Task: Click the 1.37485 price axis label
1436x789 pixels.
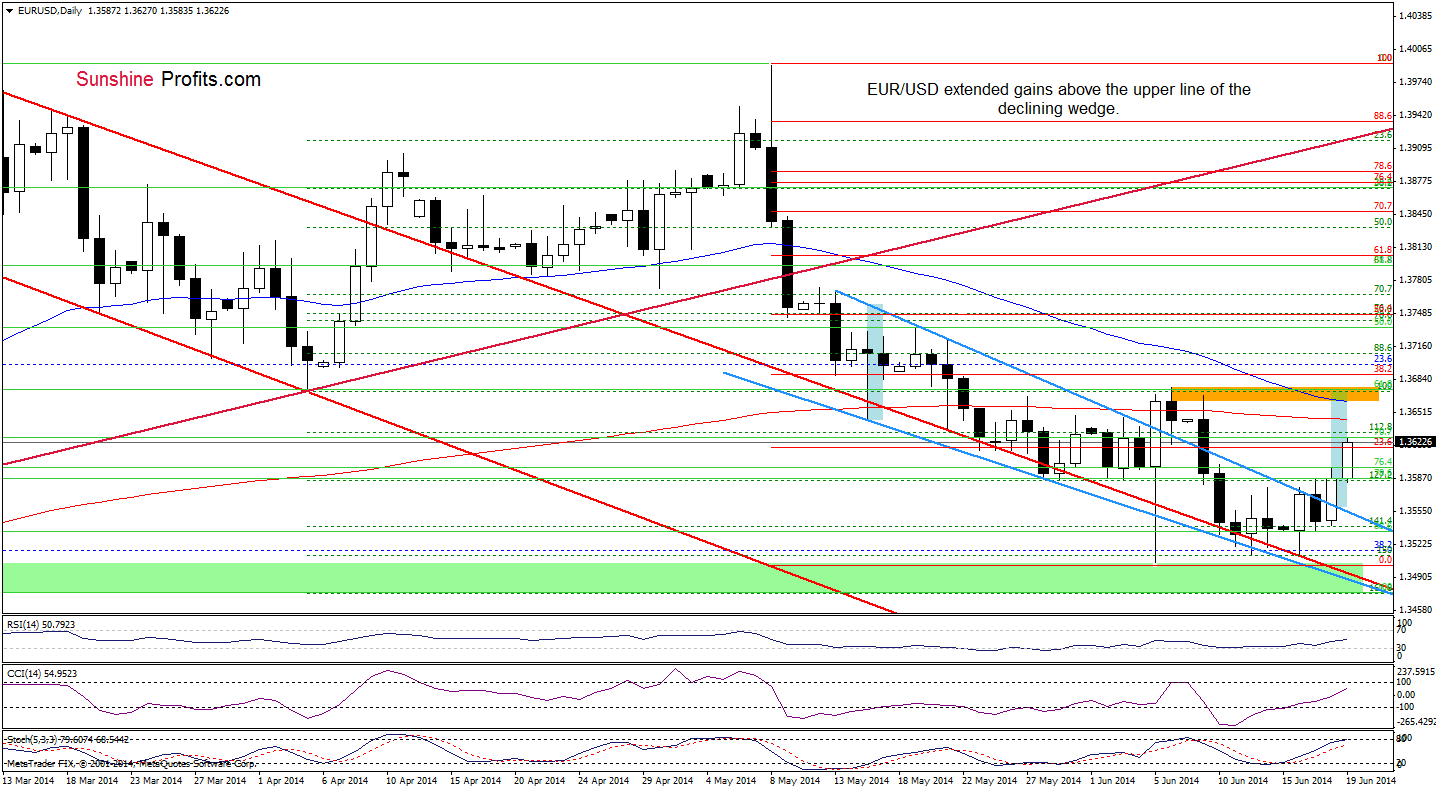Action: pos(1415,313)
